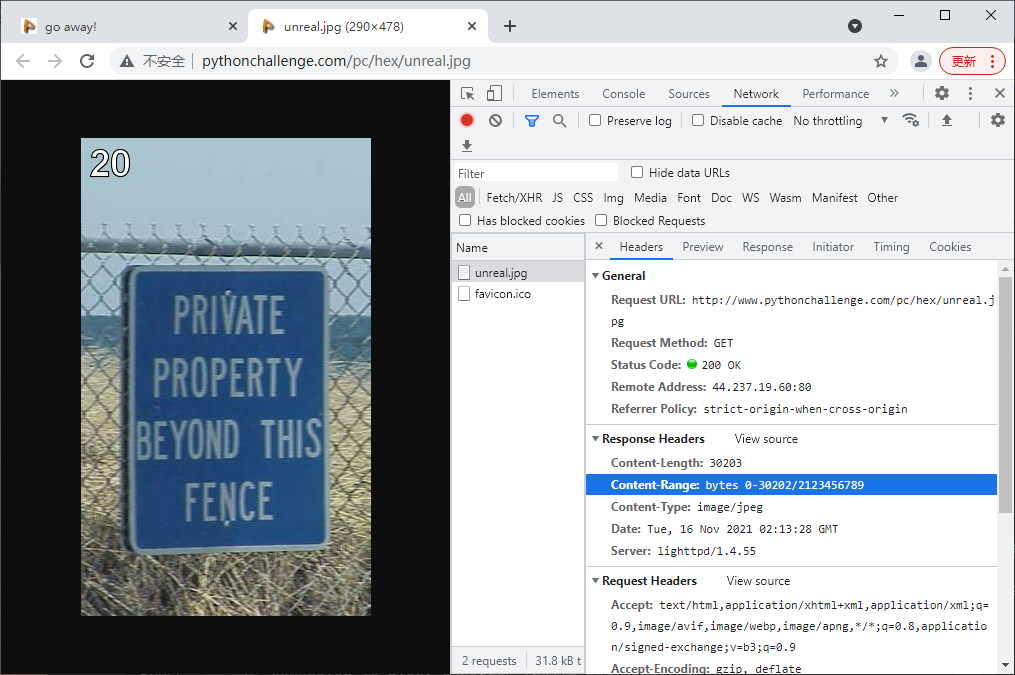The image size is (1015, 675).
Task: Reload the current page
Action: [87, 61]
